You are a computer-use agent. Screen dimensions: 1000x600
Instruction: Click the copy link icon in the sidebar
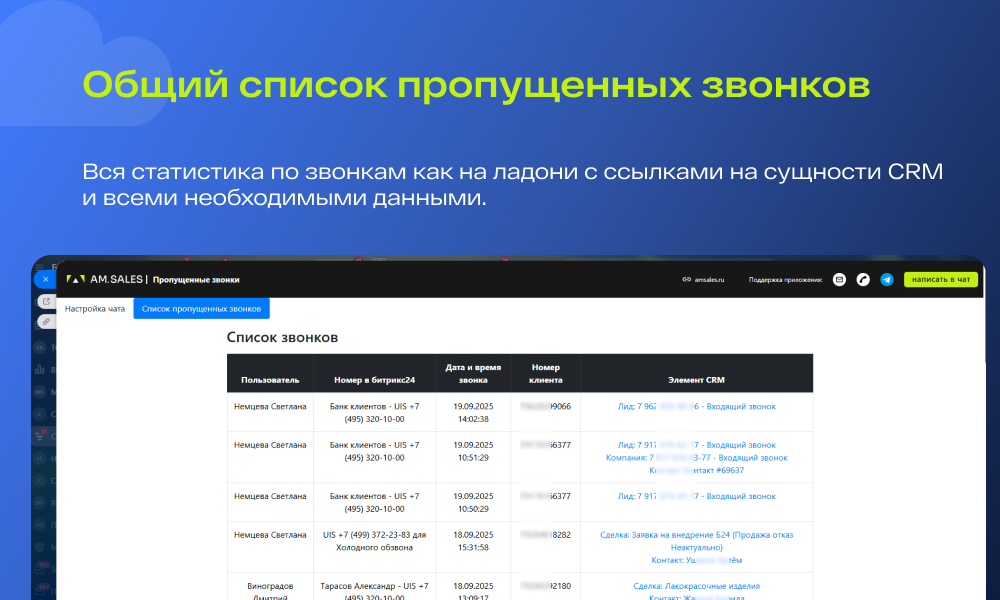point(45,321)
